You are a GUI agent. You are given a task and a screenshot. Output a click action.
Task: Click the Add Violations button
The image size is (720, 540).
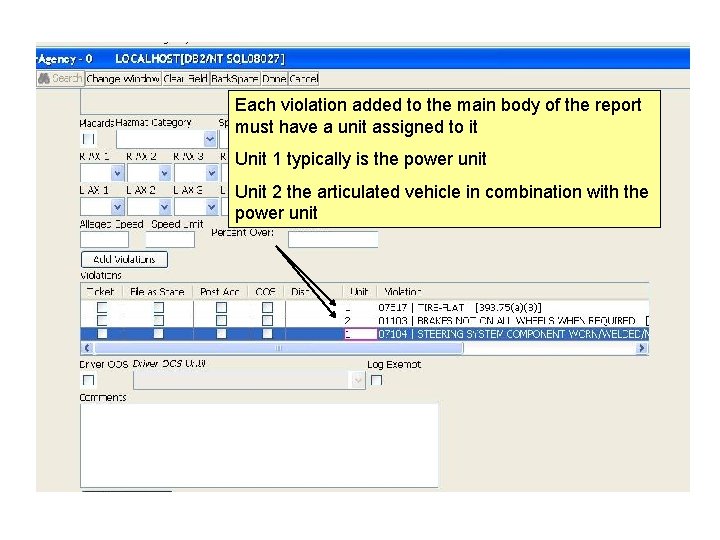[x=124, y=259]
